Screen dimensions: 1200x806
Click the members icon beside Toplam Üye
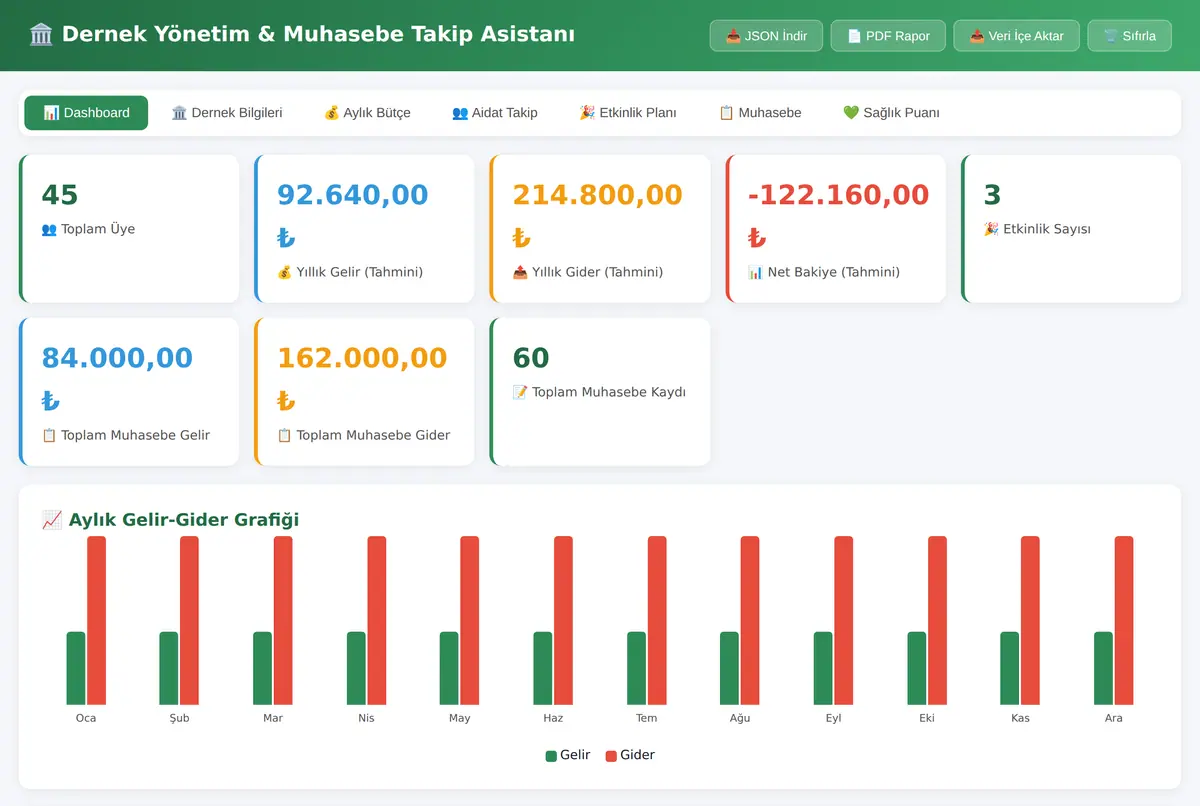coord(49,229)
